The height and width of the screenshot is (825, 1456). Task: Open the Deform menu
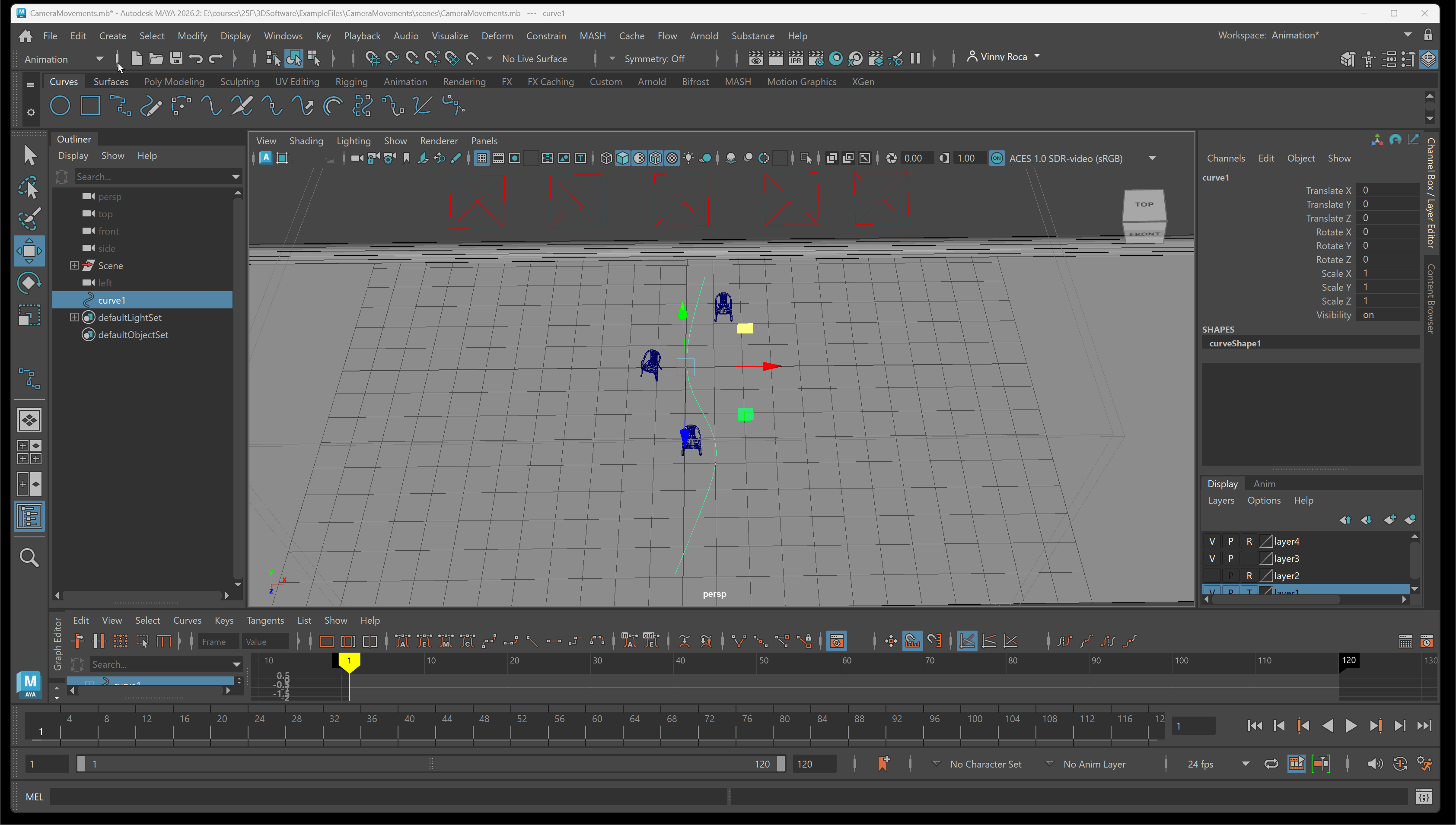[x=497, y=36]
